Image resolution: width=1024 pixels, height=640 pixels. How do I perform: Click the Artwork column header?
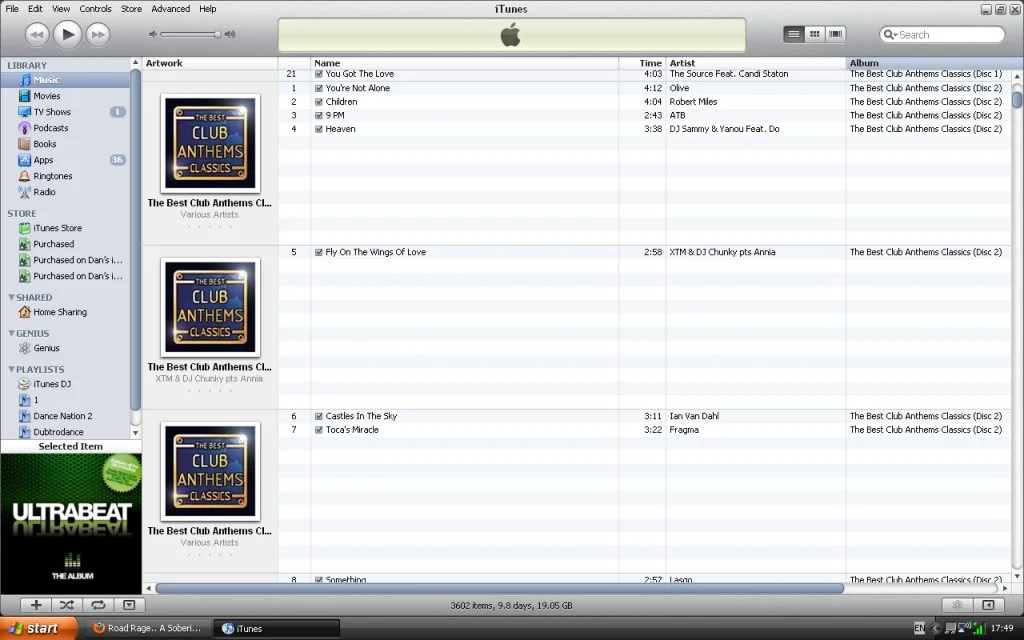210,63
